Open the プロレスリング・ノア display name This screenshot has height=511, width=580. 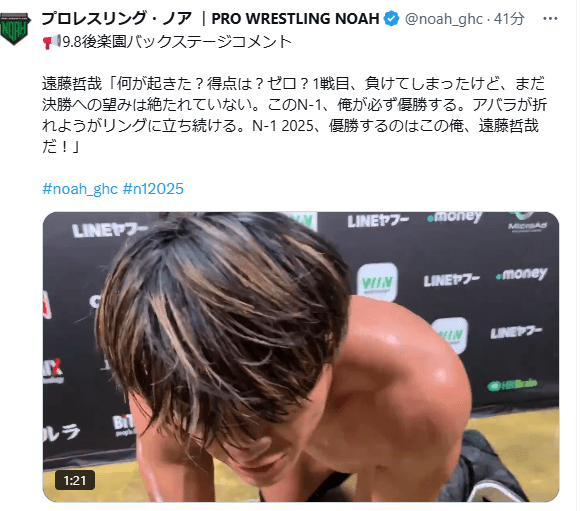[x=117, y=19]
